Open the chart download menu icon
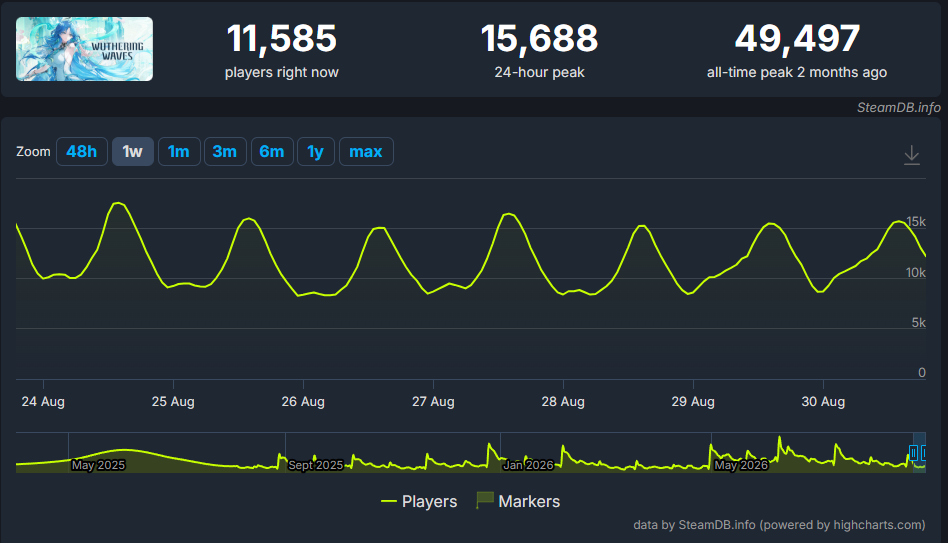The height and width of the screenshot is (543, 948). [911, 155]
